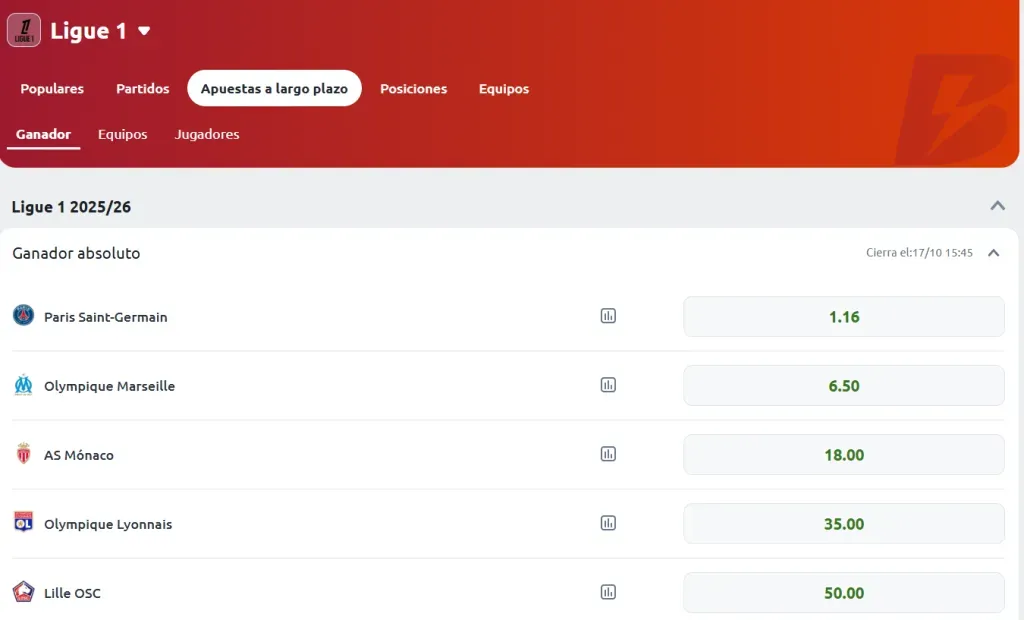Select the Jugadores sub-tab
Screen dimensions: 1024x620
click(x=207, y=133)
